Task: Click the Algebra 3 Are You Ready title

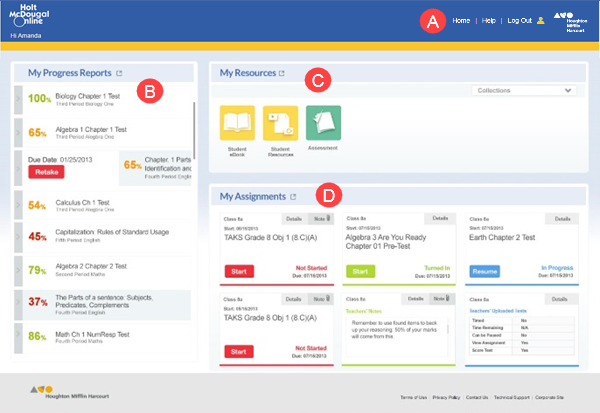Action: (386, 242)
